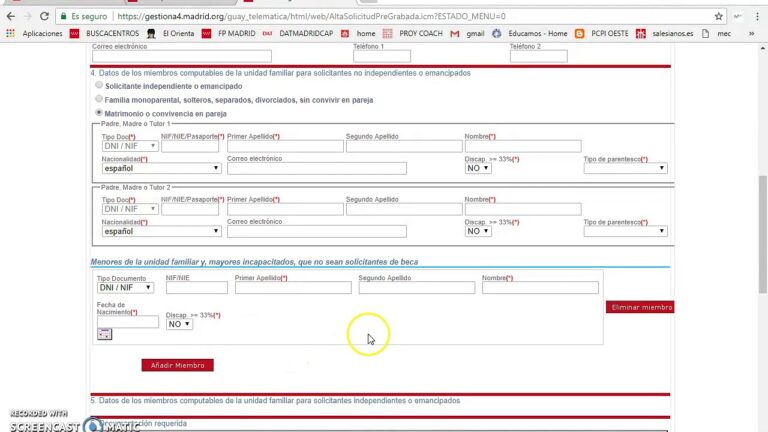Viewport: 768px width, 432px height.
Task: Open the DATMADRIDCAP bookmark
Action: click(x=298, y=33)
